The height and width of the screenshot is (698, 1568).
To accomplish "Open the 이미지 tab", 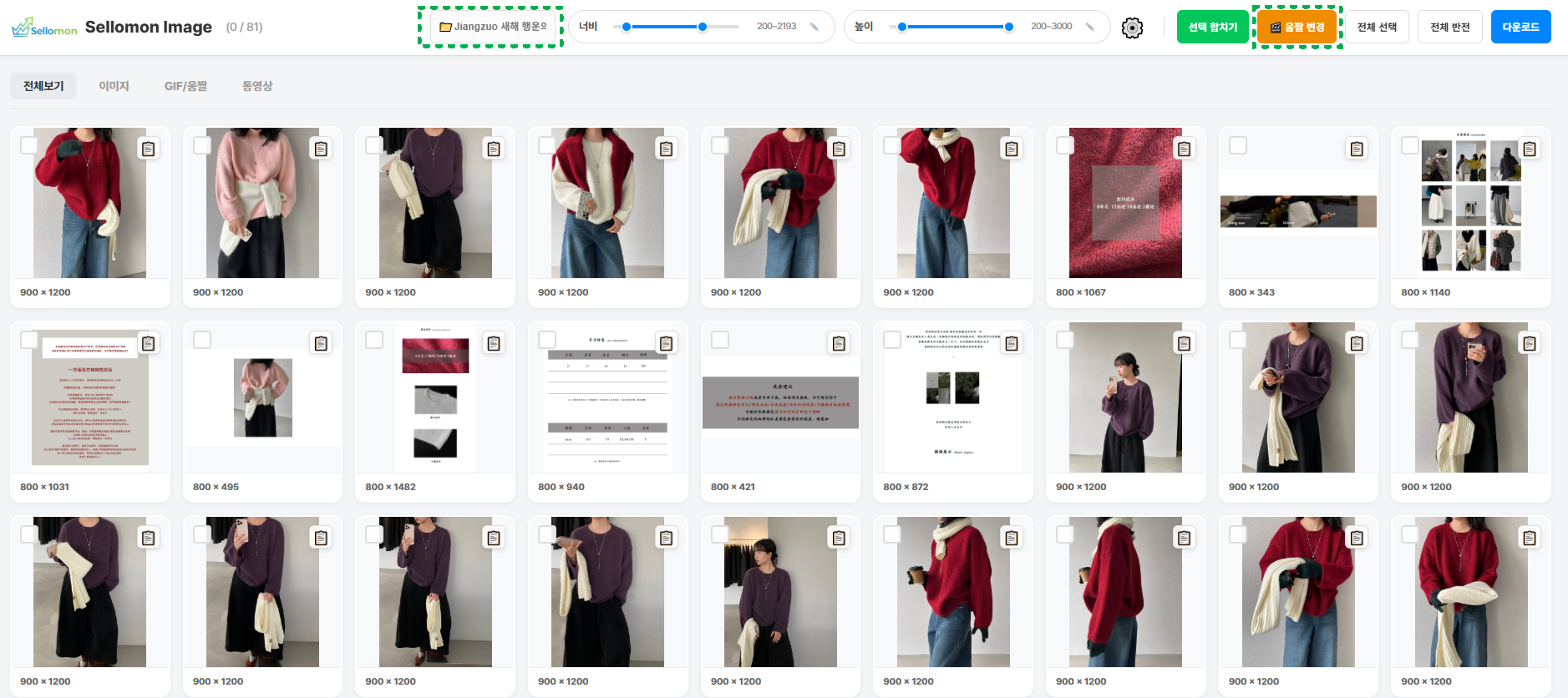I will (x=114, y=86).
